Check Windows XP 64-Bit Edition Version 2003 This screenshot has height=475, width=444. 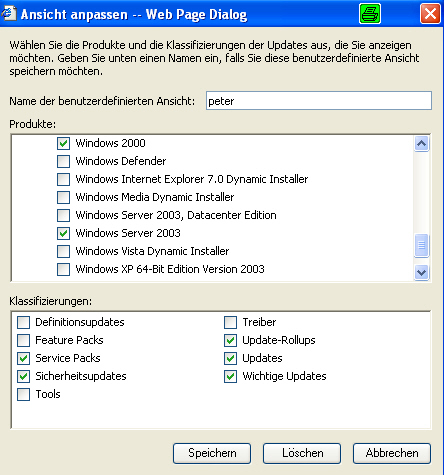coord(63,269)
